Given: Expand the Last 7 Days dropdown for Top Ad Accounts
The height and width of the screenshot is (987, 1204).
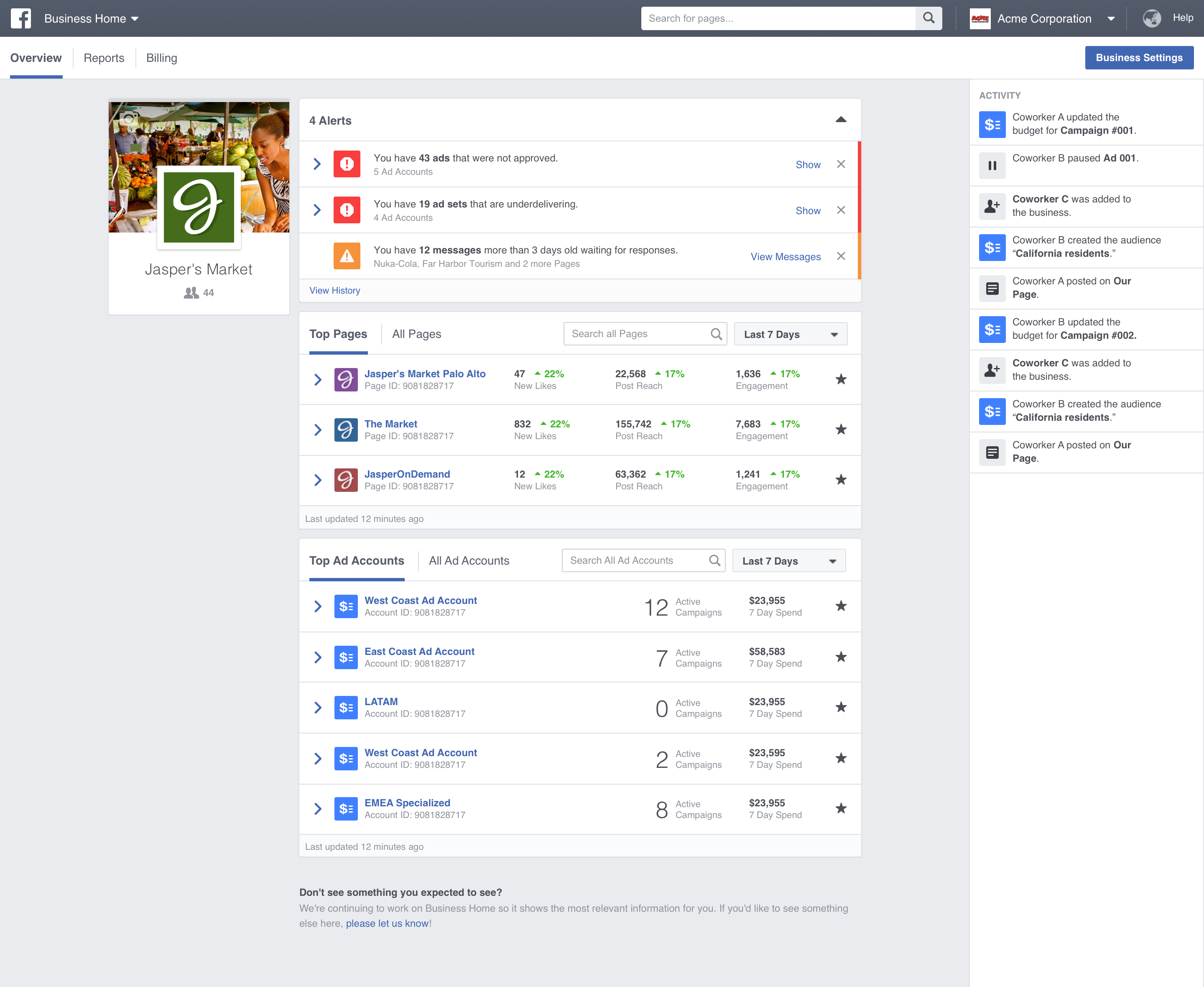Looking at the screenshot, I should tap(788, 561).
